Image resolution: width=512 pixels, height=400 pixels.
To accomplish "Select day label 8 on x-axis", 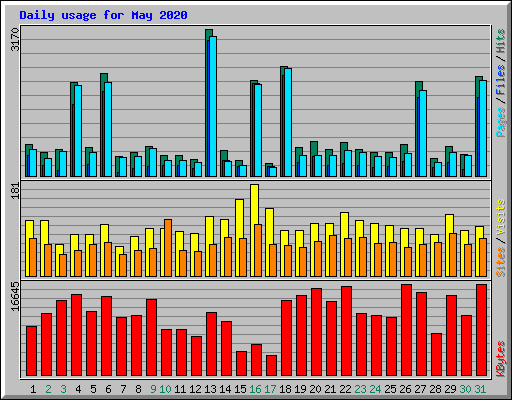I will click(138, 389).
